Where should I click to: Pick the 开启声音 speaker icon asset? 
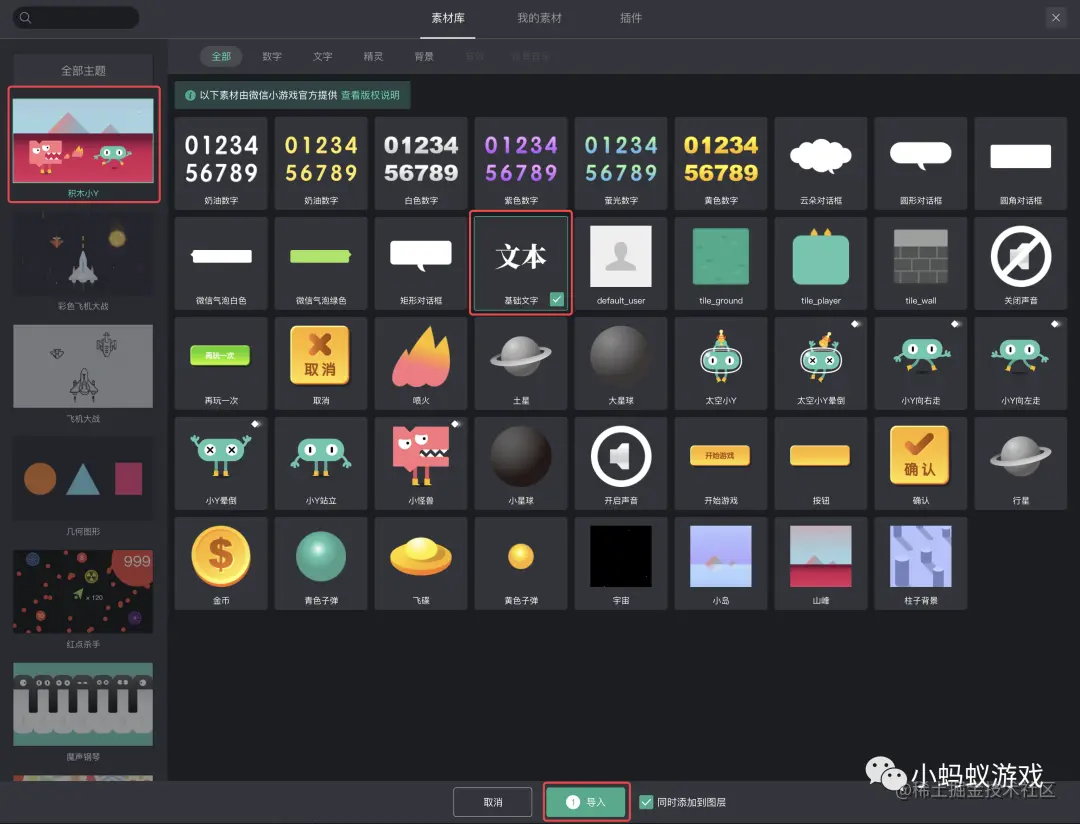point(621,463)
